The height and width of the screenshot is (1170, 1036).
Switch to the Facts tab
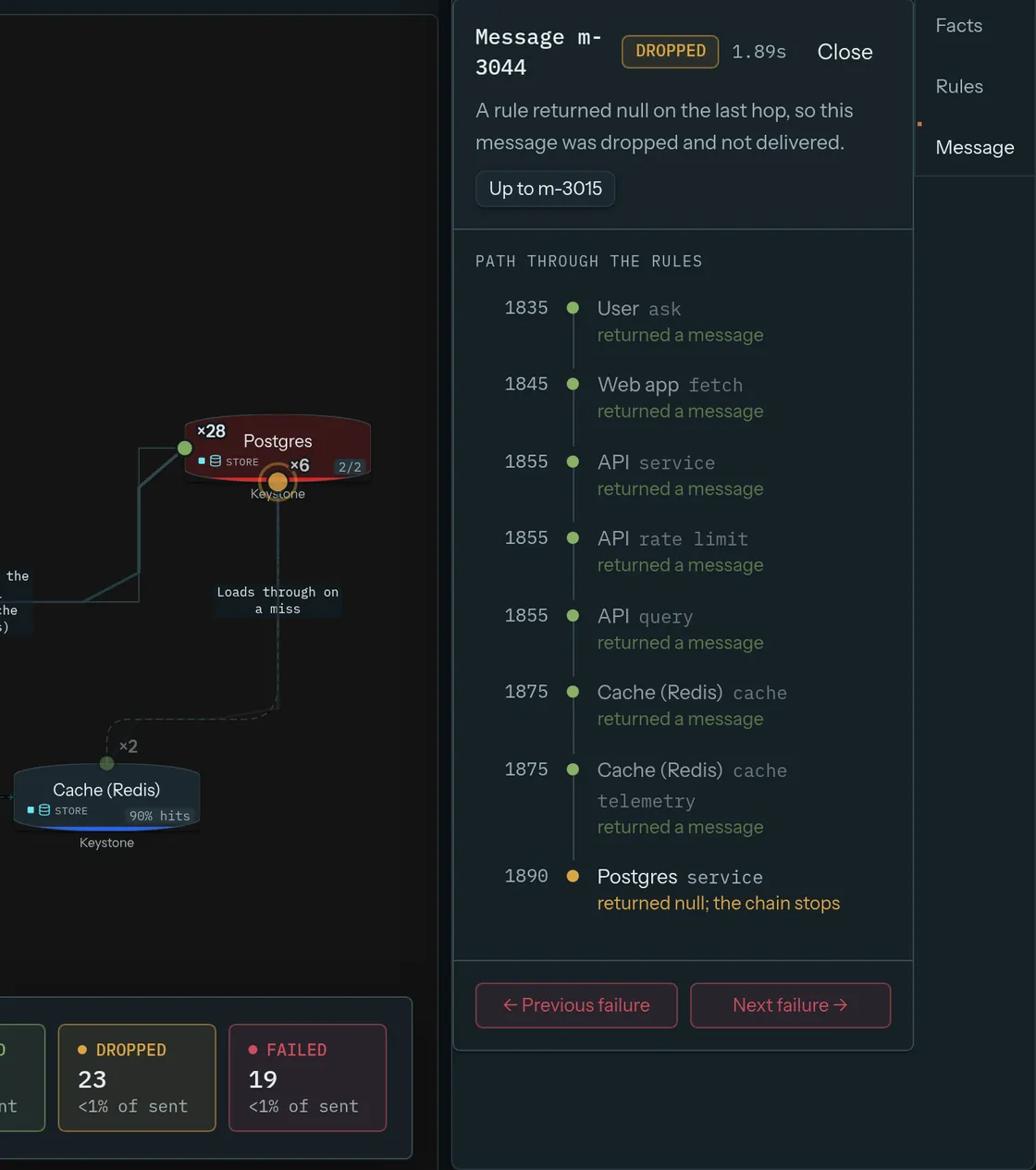959,26
